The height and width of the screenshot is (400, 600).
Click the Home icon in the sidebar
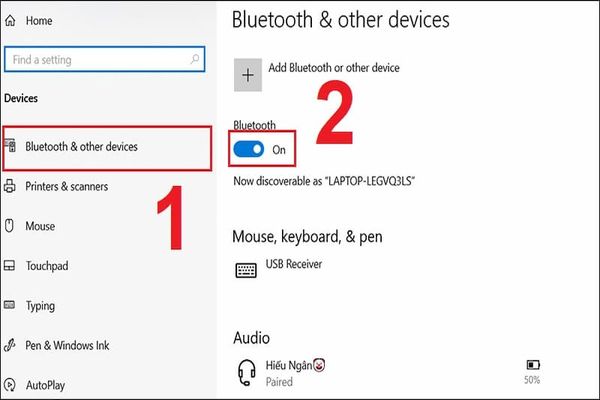pyautogui.click(x=9, y=20)
